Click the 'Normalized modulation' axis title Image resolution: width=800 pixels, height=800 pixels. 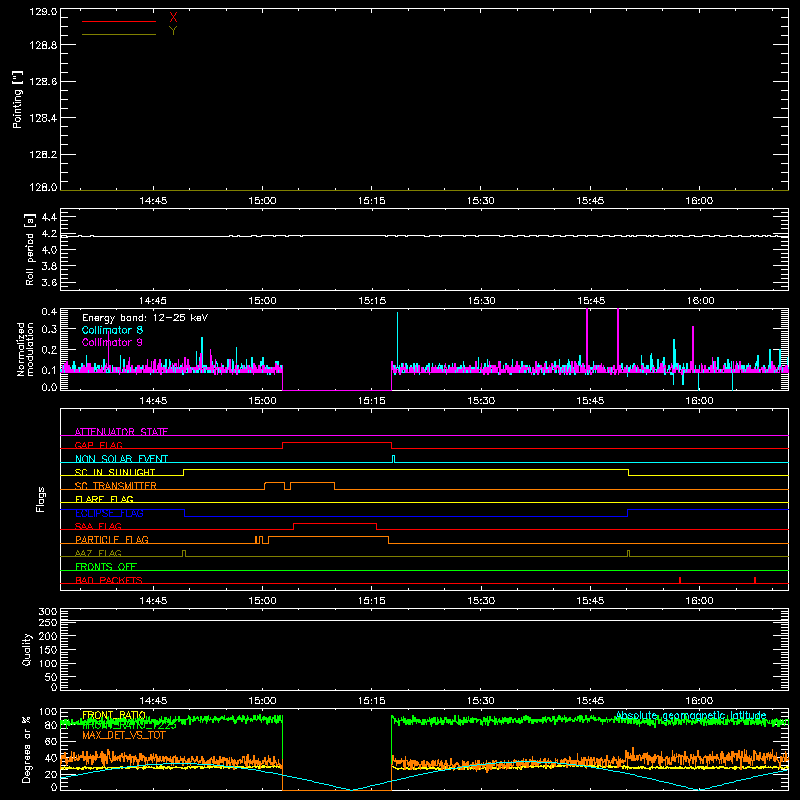click(24, 349)
